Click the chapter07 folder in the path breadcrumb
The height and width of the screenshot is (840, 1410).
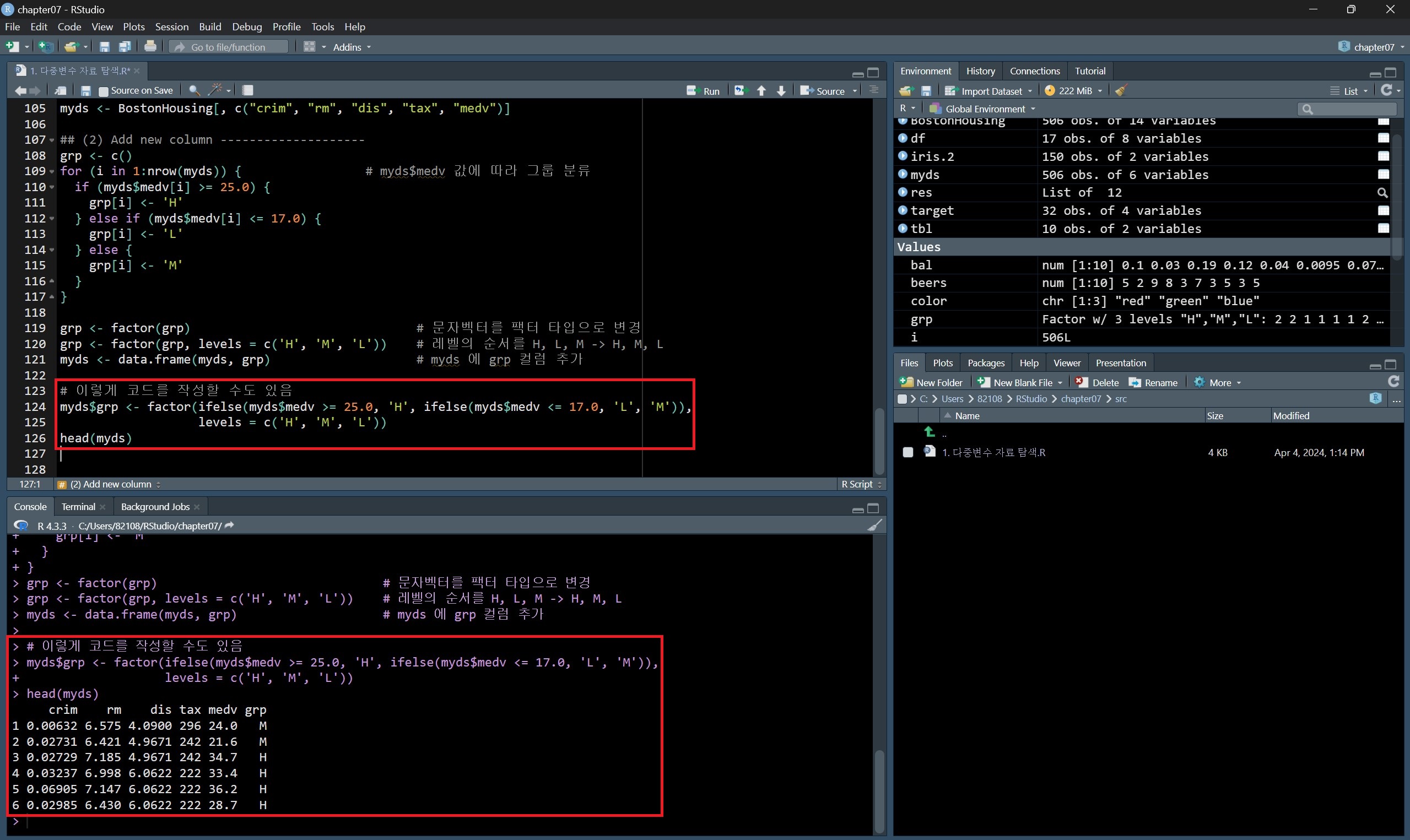(x=1081, y=399)
